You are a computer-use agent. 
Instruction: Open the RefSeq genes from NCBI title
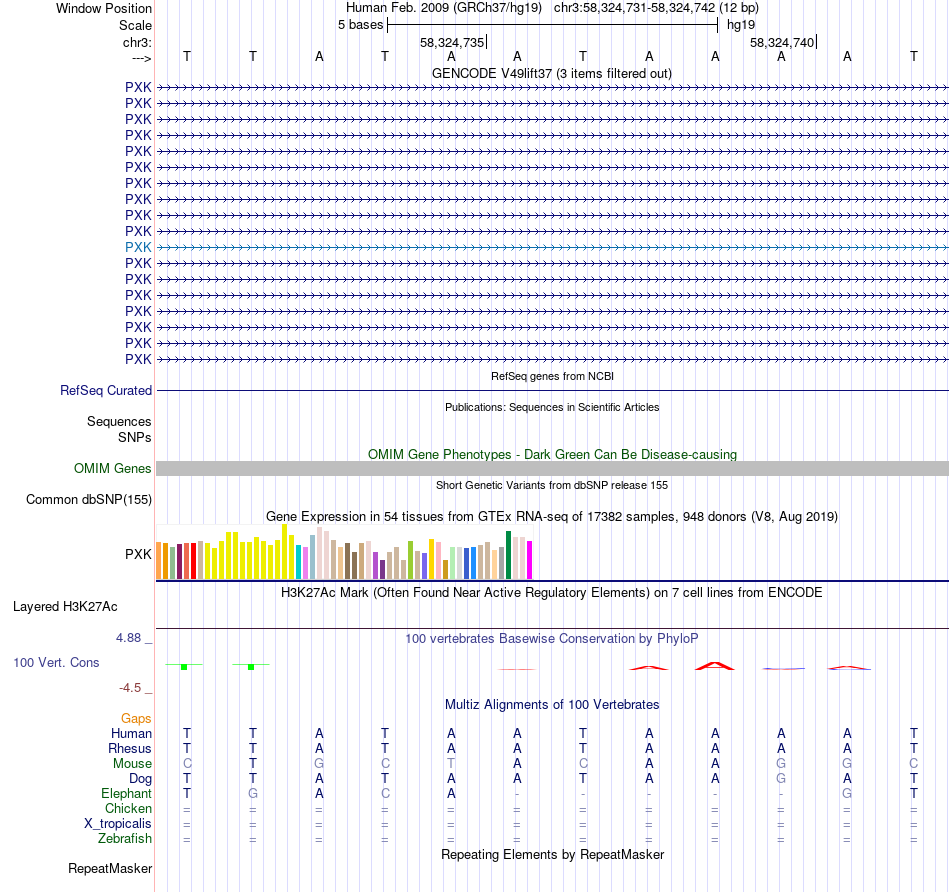pos(552,376)
